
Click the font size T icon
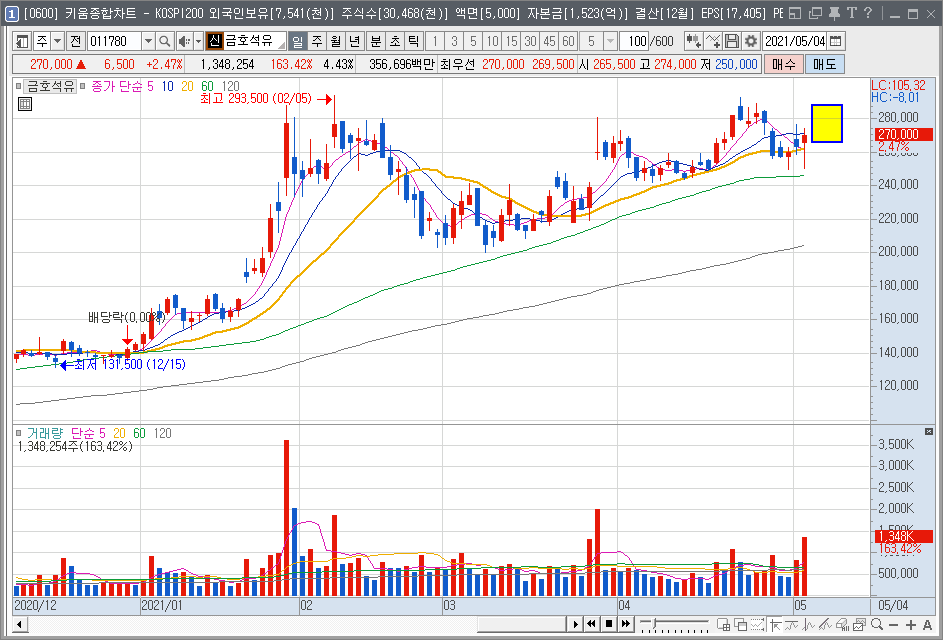[x=852, y=13]
